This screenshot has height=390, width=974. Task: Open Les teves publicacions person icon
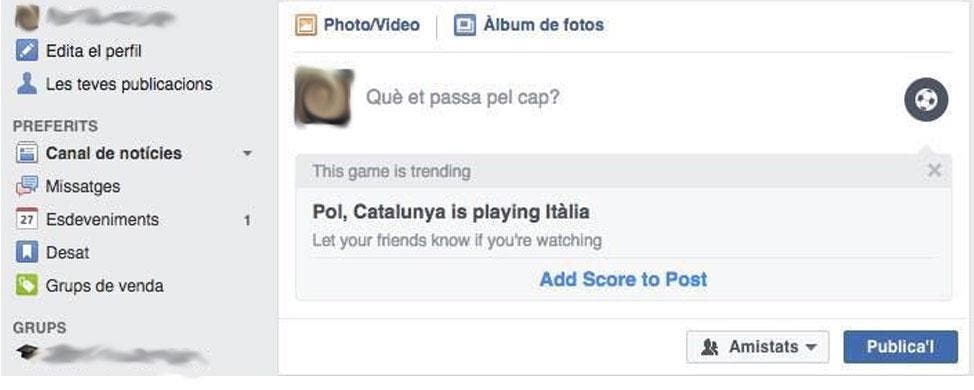click(27, 84)
